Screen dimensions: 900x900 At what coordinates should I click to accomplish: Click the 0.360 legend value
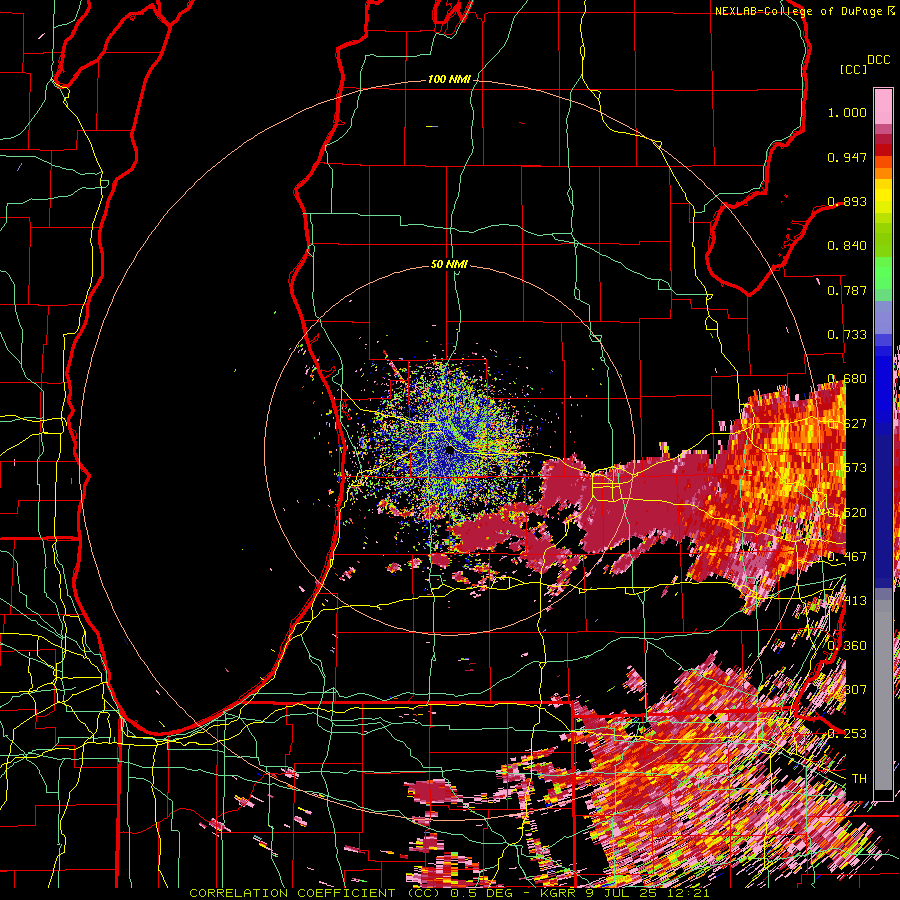tap(847, 646)
